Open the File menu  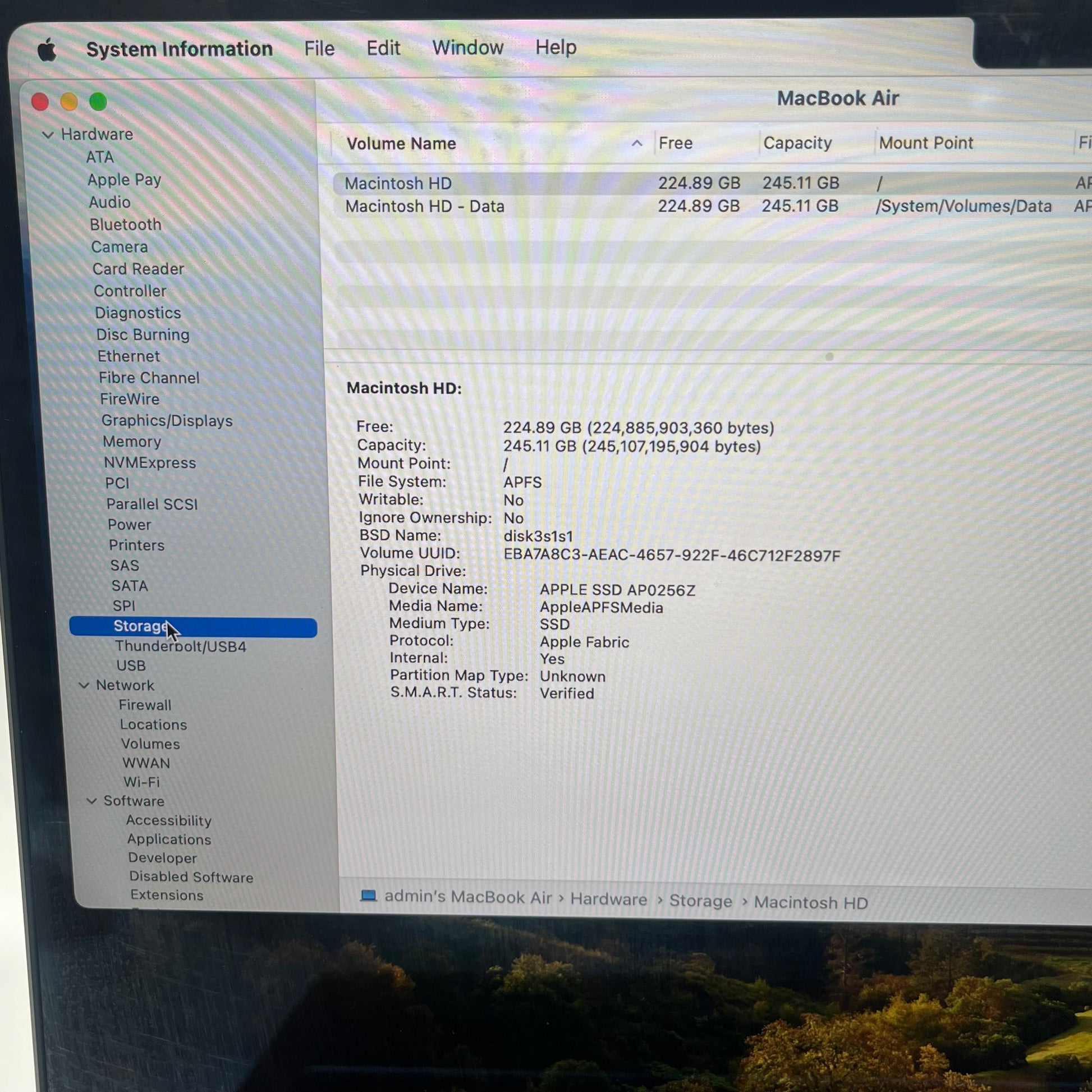point(319,48)
